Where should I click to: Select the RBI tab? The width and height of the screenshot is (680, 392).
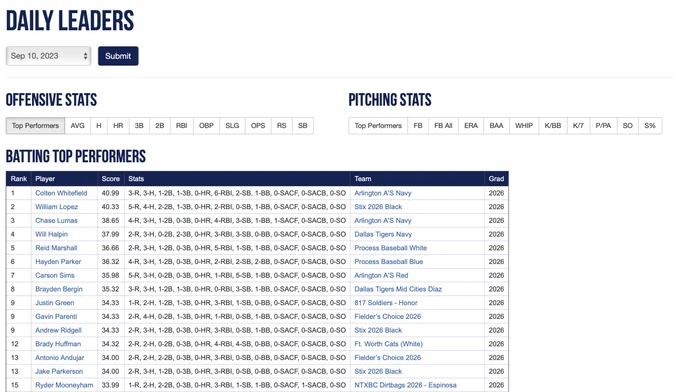tap(182, 126)
